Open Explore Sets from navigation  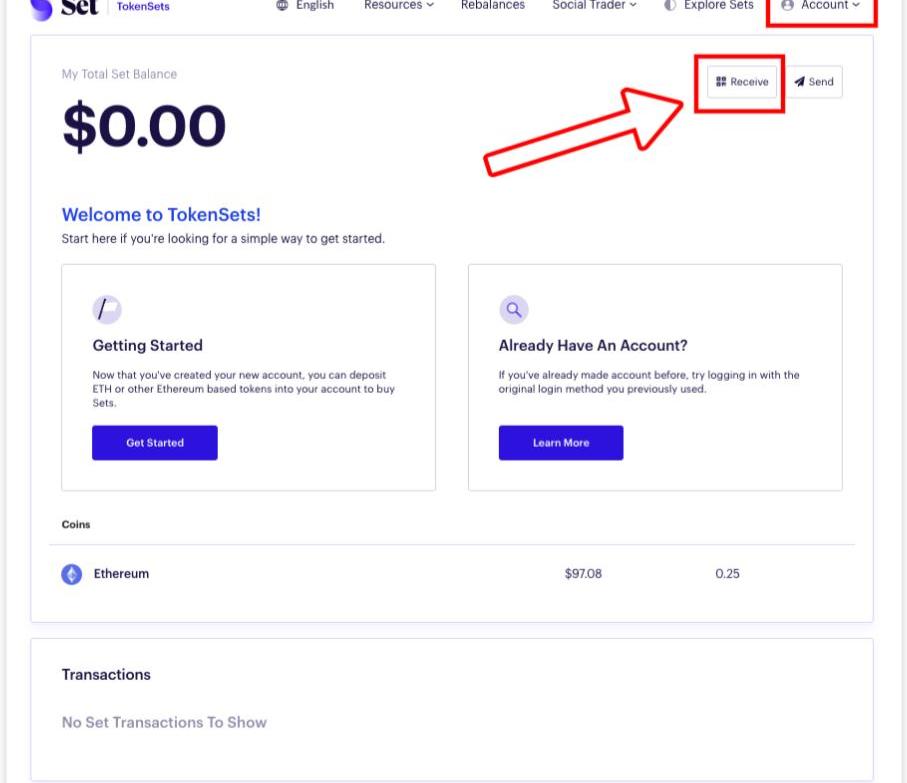point(718,5)
